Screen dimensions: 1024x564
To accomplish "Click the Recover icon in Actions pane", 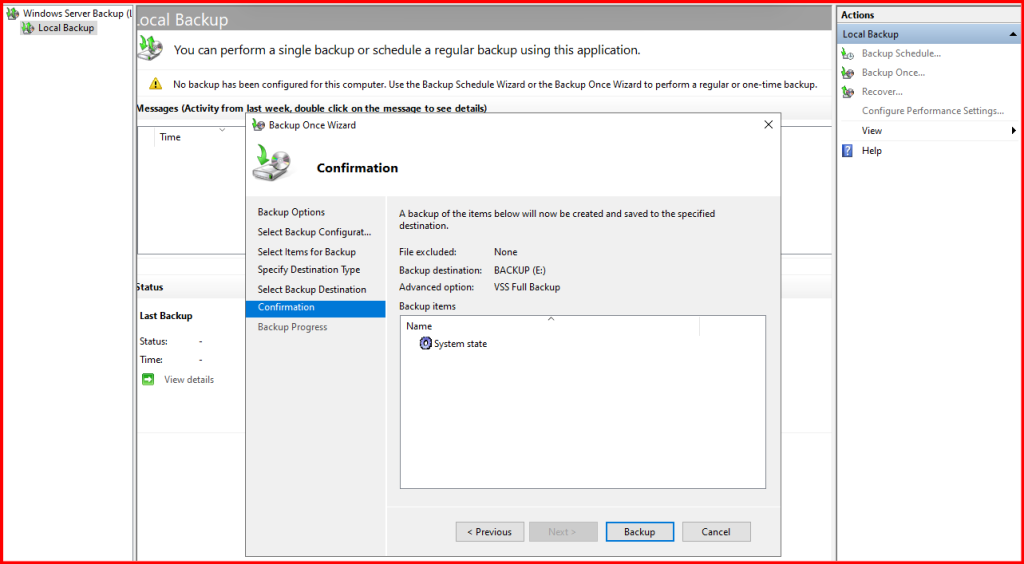I will (848, 92).
